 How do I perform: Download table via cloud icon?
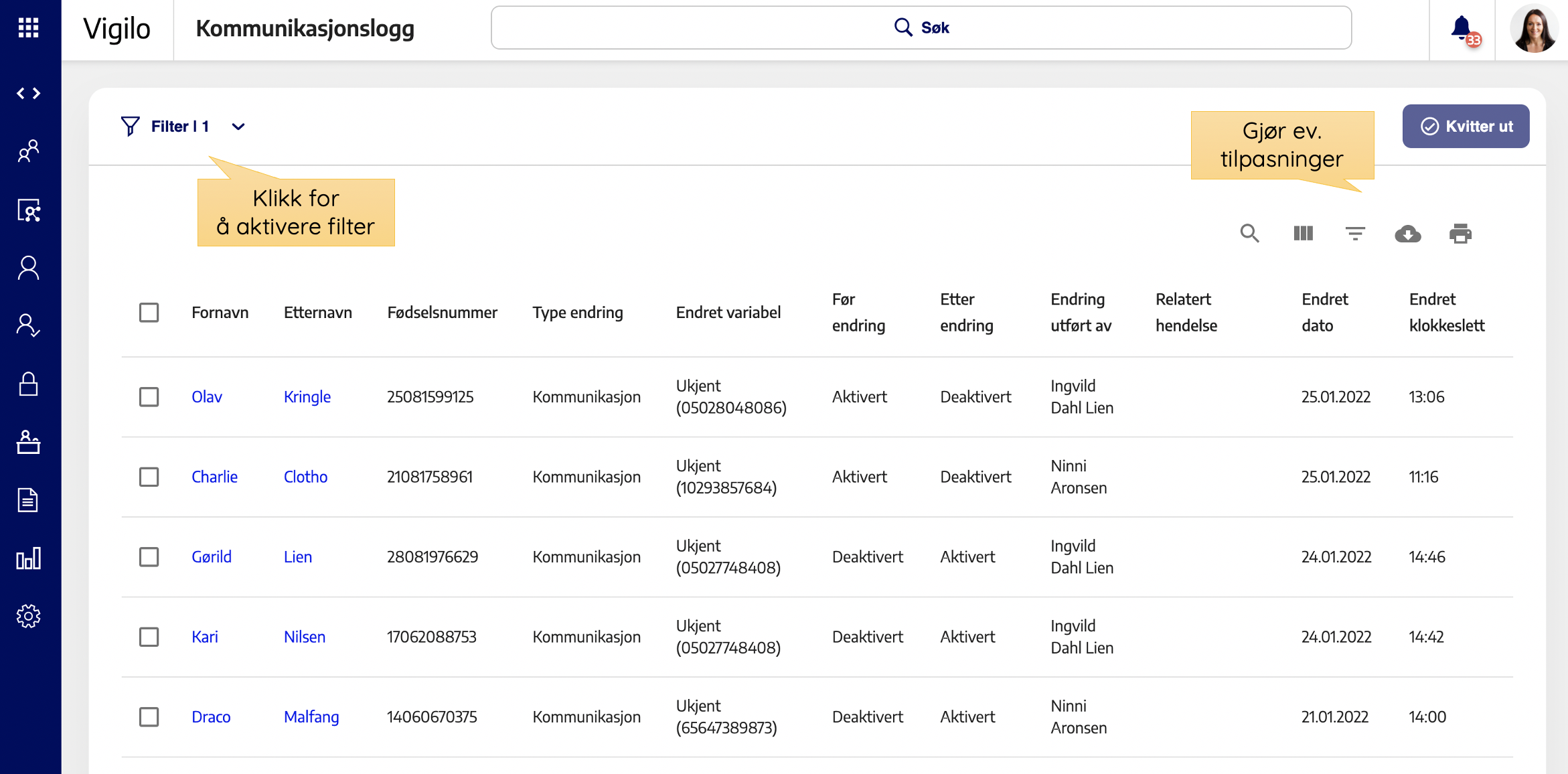[x=1407, y=234]
